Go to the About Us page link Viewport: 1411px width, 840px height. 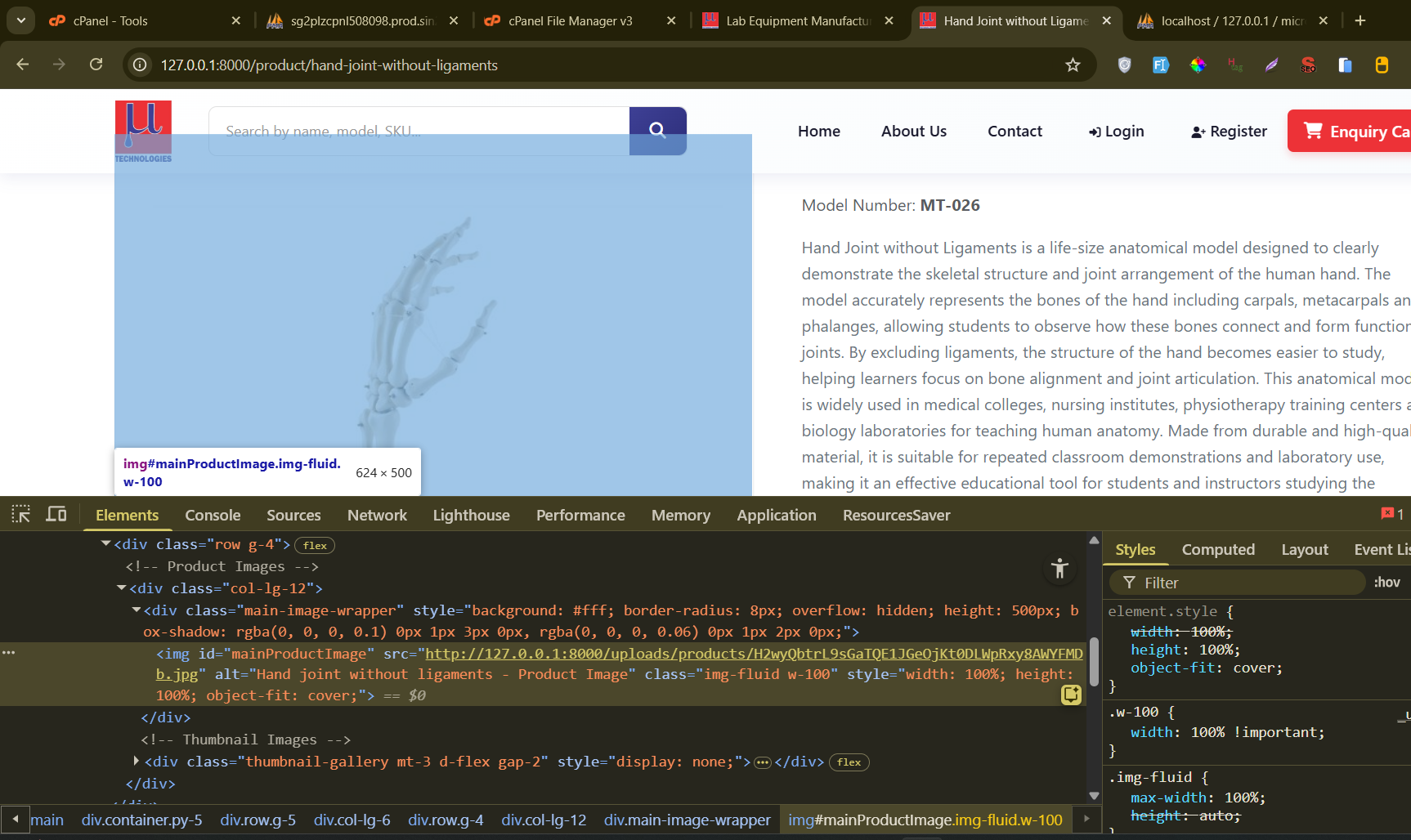pyautogui.click(x=913, y=132)
